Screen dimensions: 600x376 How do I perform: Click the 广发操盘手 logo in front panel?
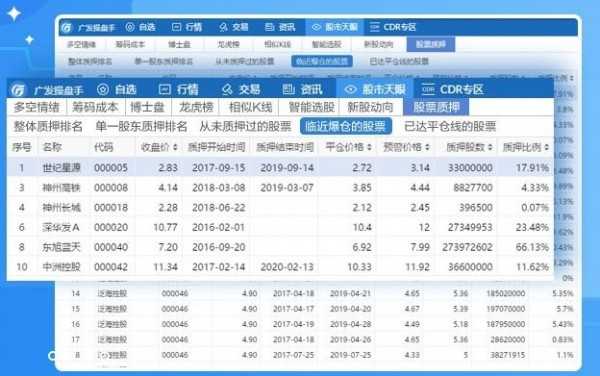[18, 90]
